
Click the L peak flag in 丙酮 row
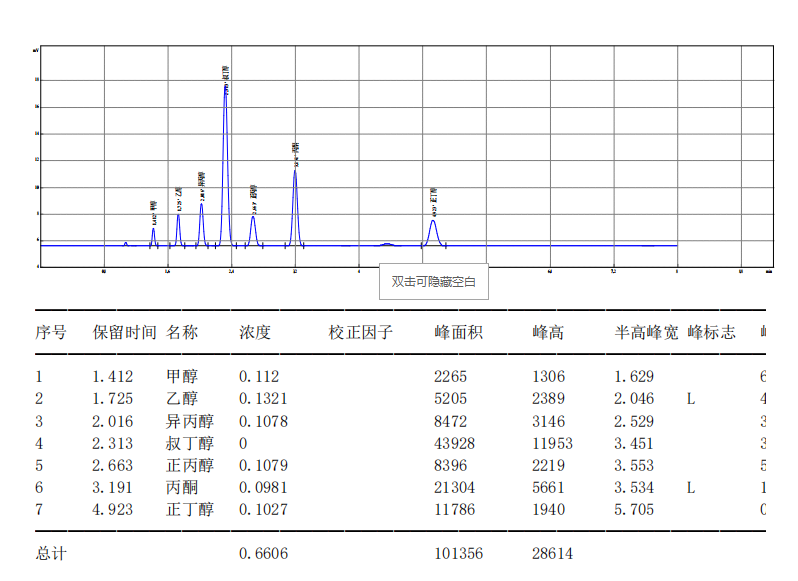691,487
